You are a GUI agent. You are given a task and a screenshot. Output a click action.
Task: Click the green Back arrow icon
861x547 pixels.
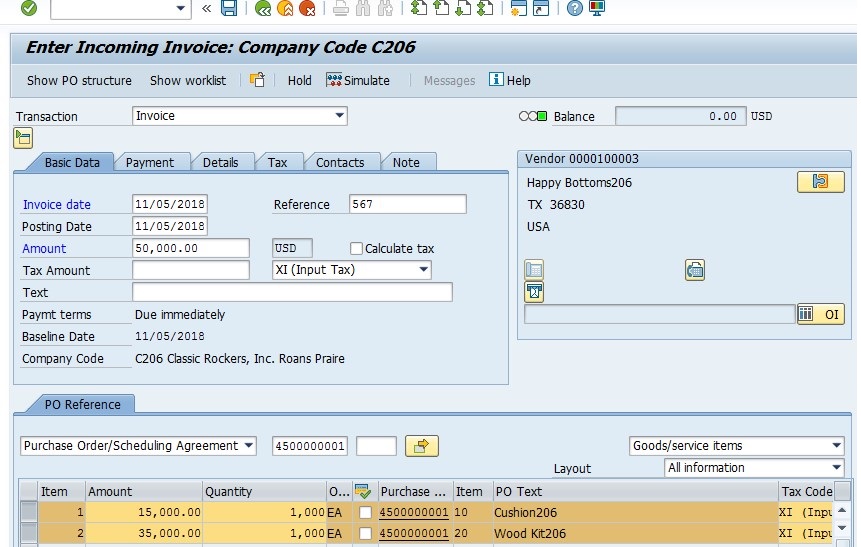tap(263, 9)
